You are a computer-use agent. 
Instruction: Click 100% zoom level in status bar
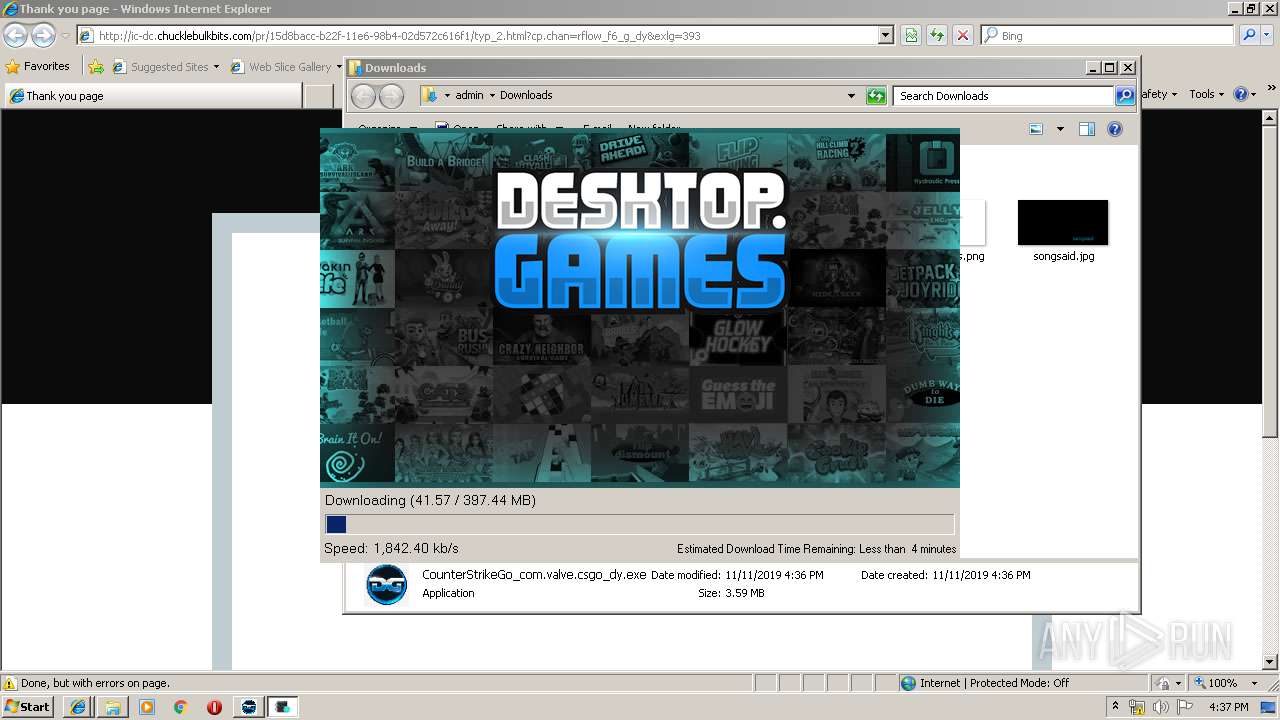[1222, 683]
